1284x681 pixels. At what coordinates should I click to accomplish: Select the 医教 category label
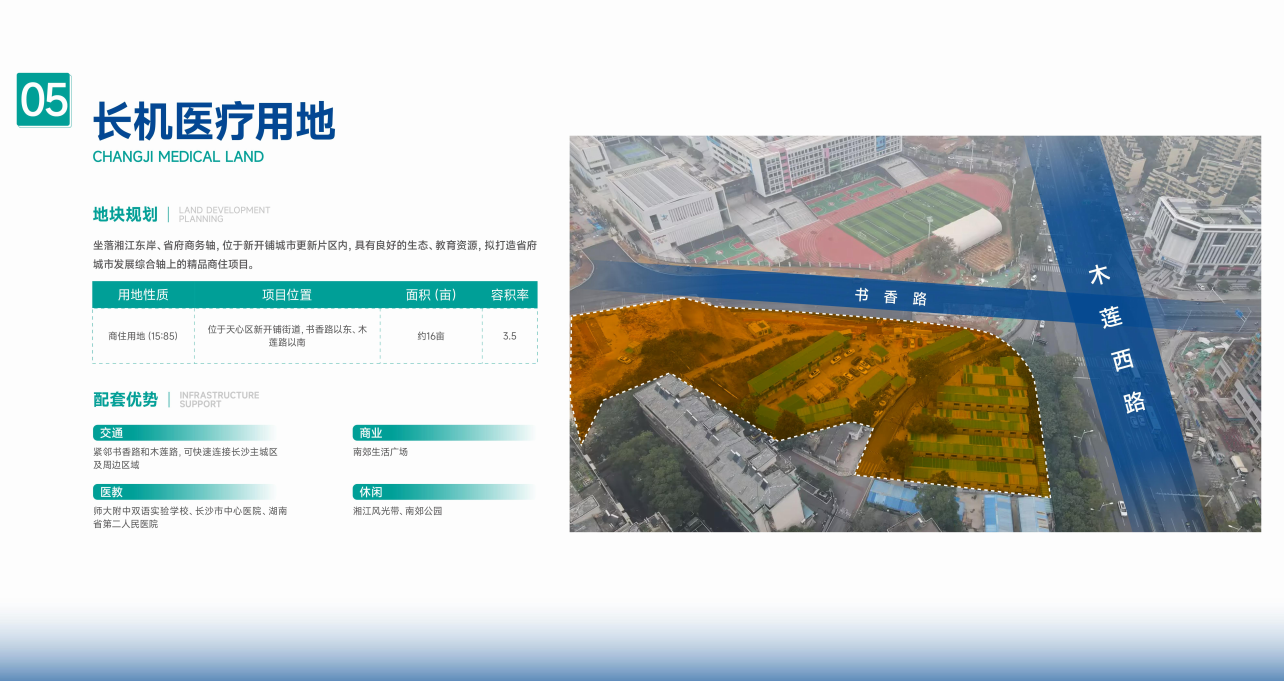point(111,492)
